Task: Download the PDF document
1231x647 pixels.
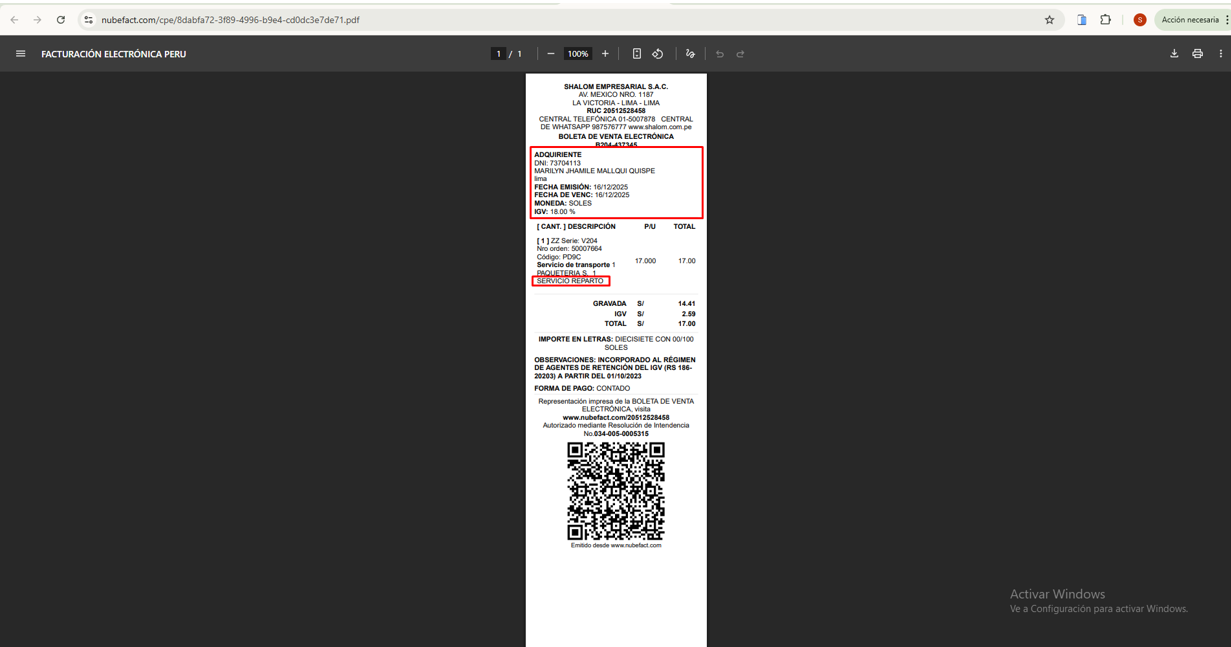Action: click(1174, 54)
